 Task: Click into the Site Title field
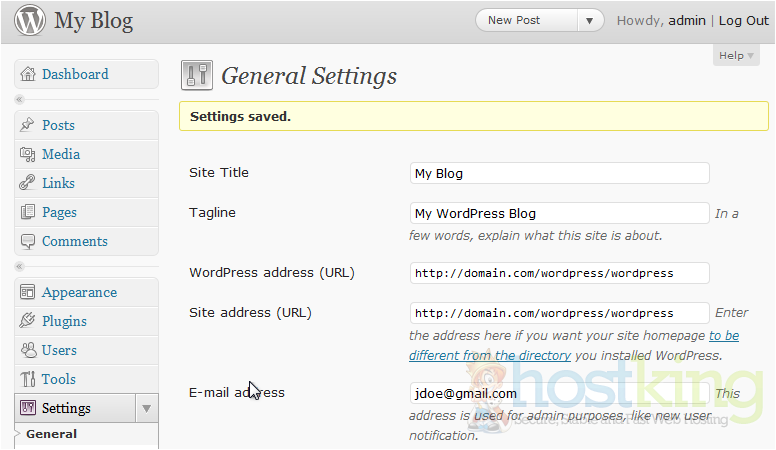click(x=559, y=173)
